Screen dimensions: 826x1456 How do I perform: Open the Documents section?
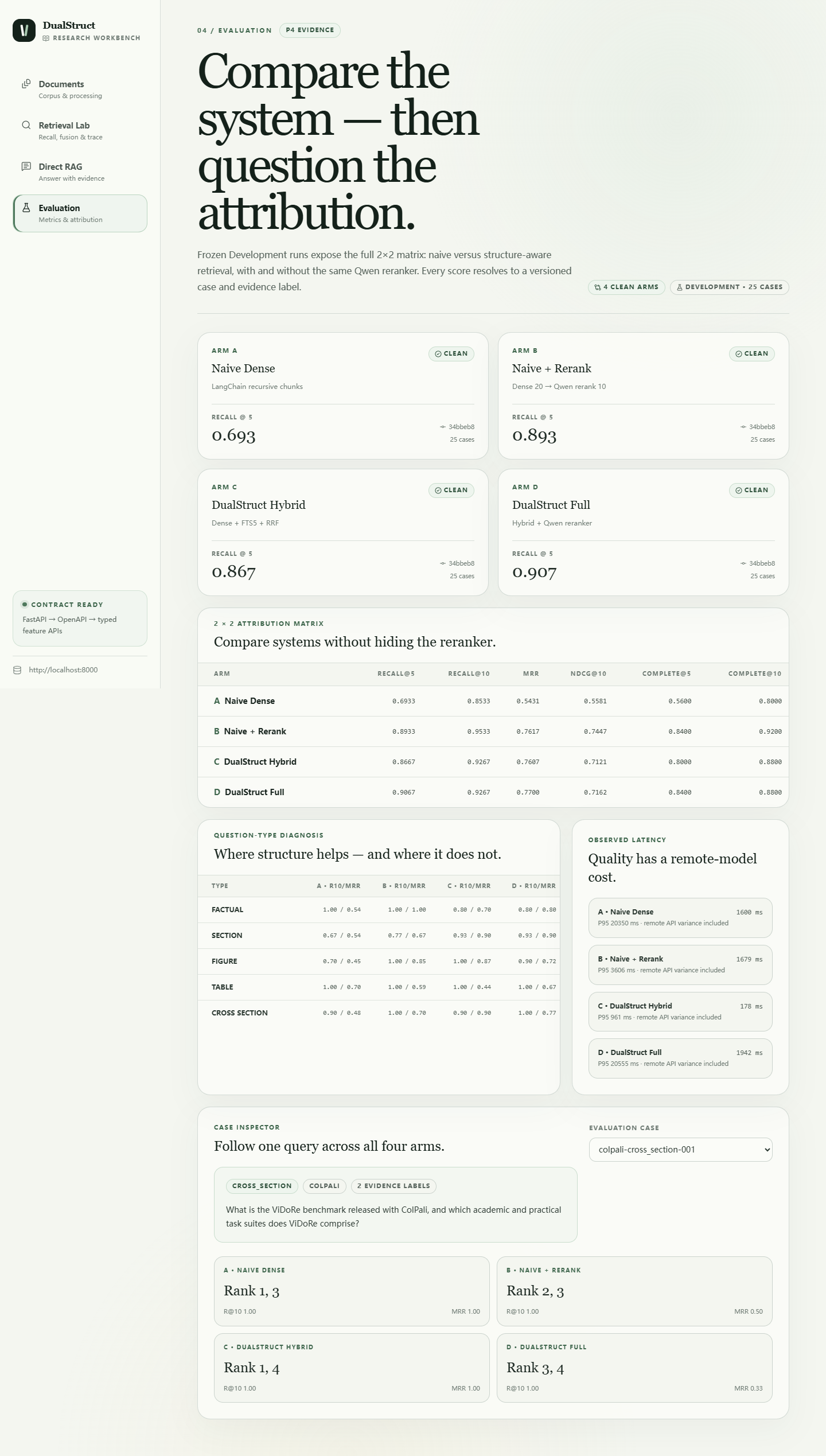coord(80,89)
